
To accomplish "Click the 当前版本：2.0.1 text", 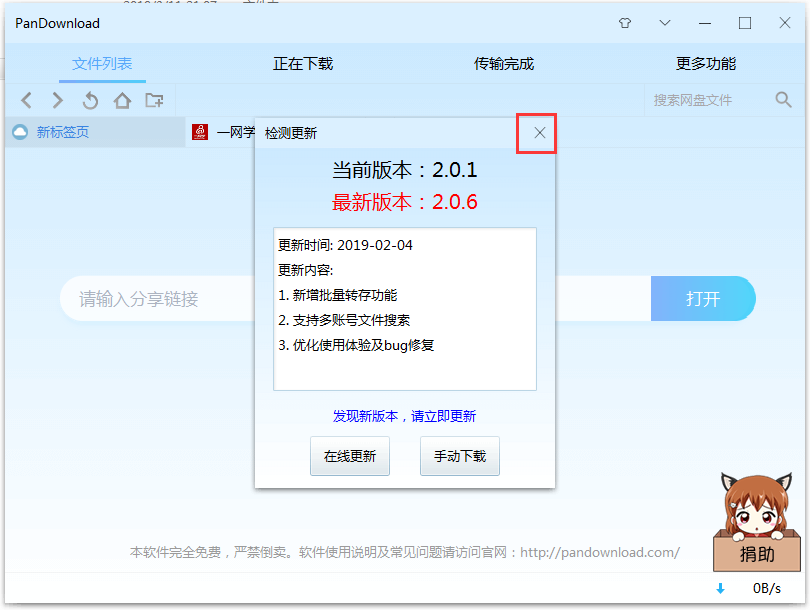I will tap(404, 170).
